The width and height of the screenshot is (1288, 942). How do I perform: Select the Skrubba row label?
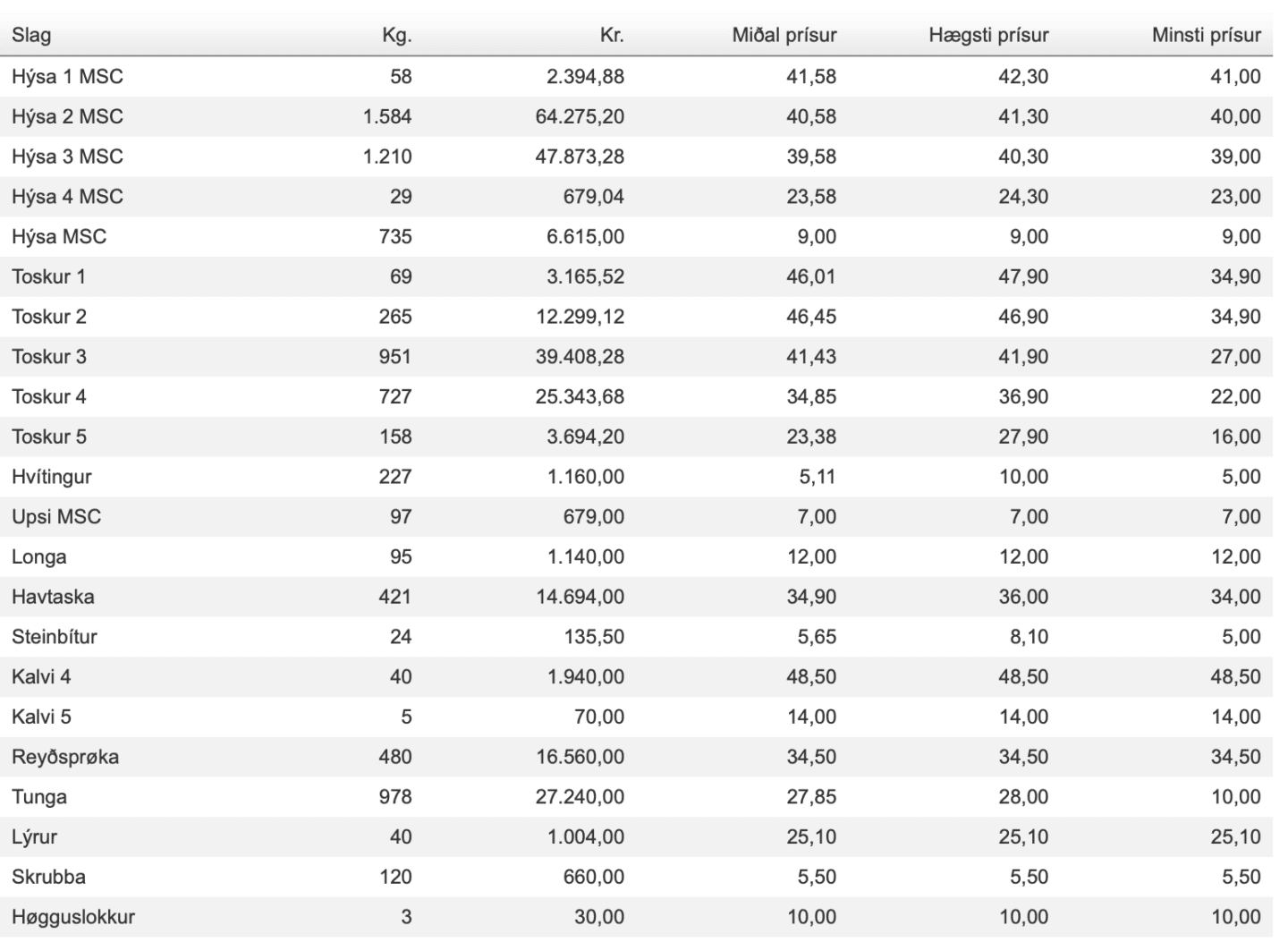[48, 877]
